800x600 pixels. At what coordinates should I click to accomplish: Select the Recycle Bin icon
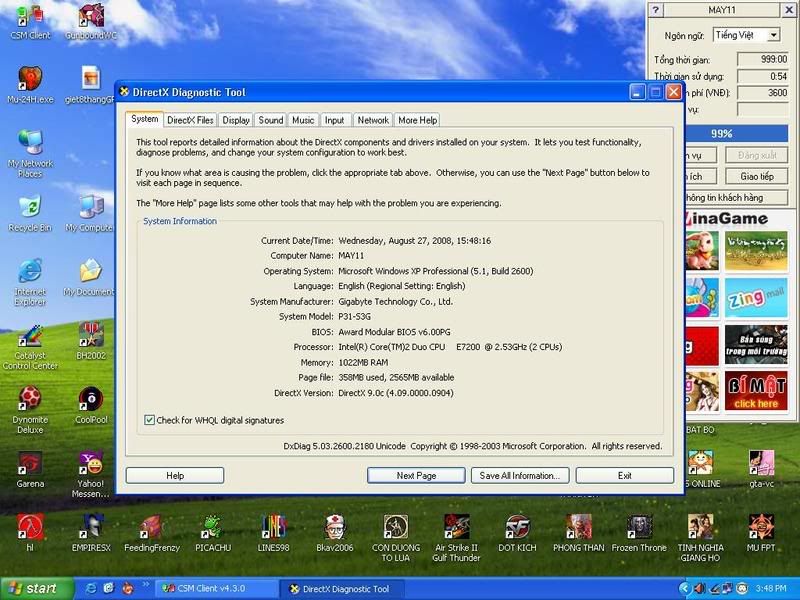tap(30, 213)
